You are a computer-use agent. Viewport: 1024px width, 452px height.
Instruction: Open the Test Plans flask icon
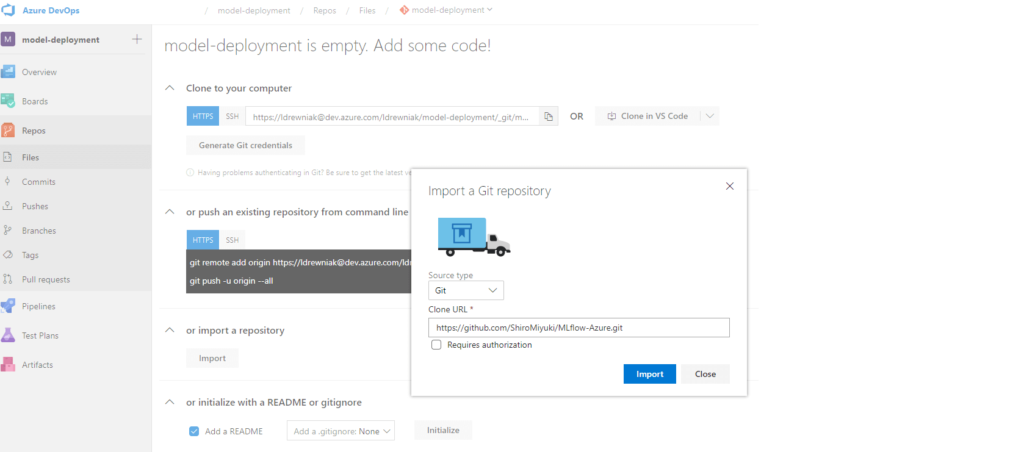click(x=8, y=335)
